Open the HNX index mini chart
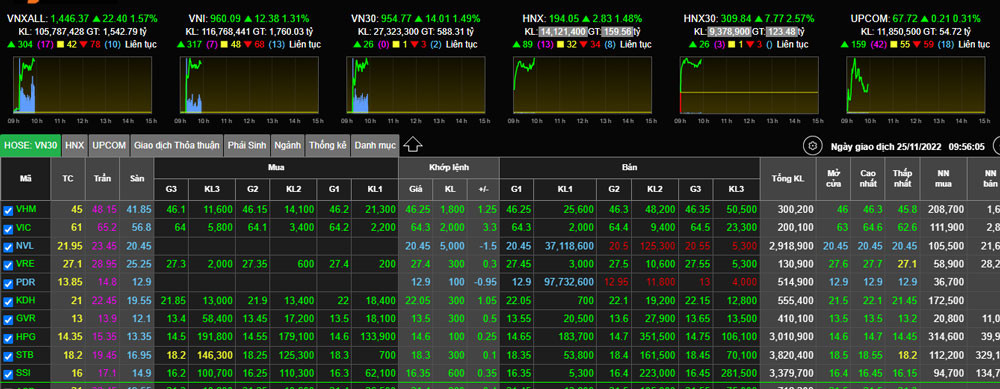This screenshot has height=389, width=1000. [x=582, y=85]
